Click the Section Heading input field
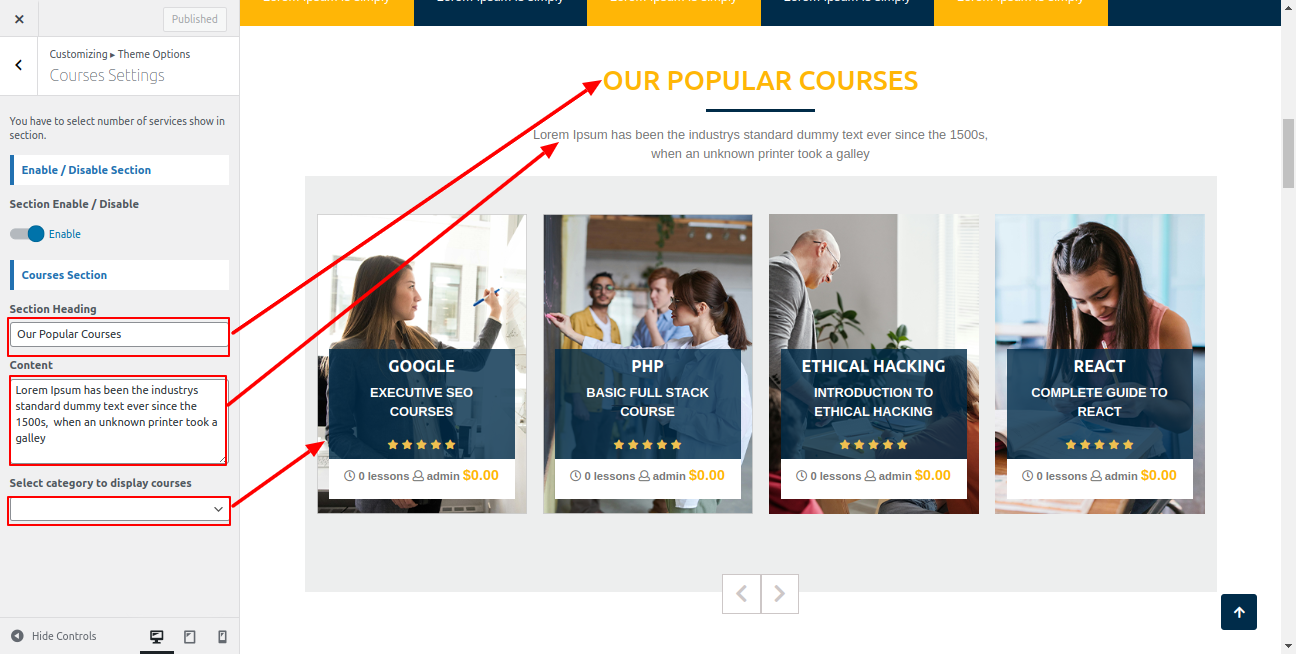 point(119,334)
